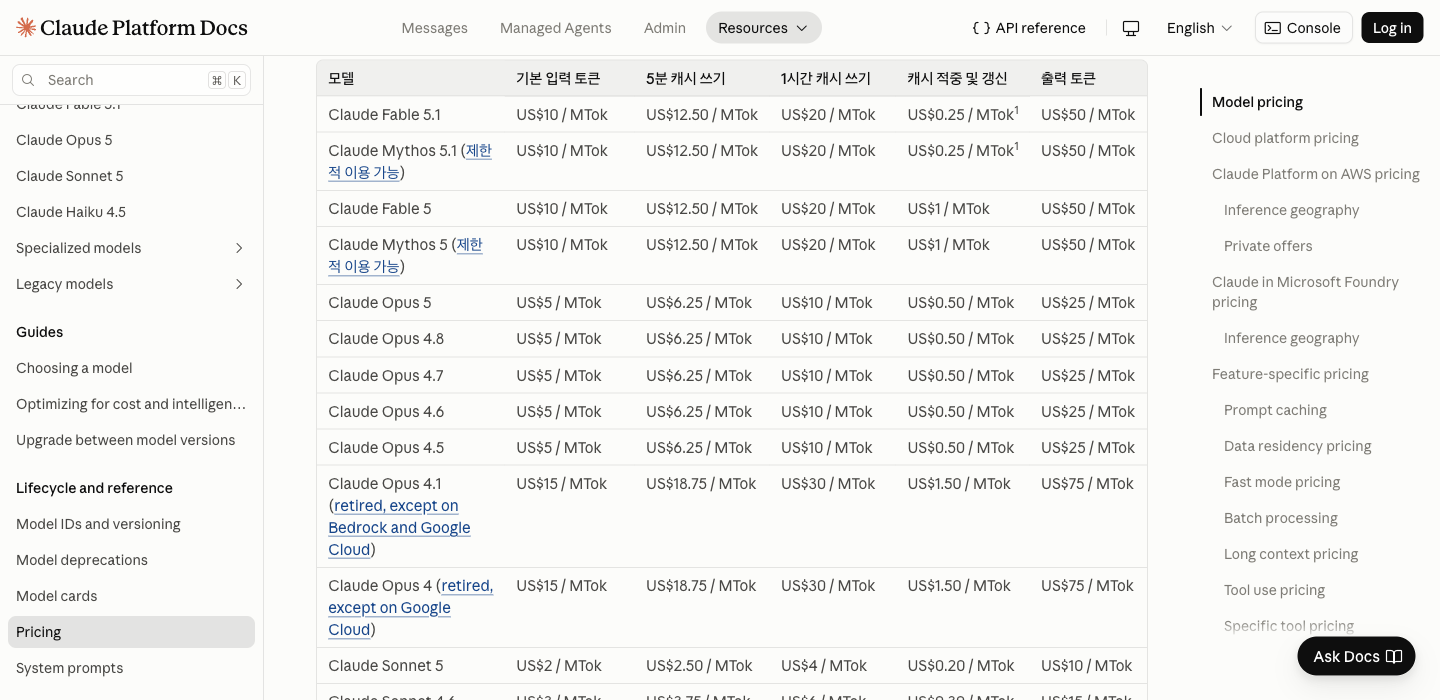Click the Lifecycle and reference sidebar heading
Image resolution: width=1440 pixels, height=700 pixels.
94,488
